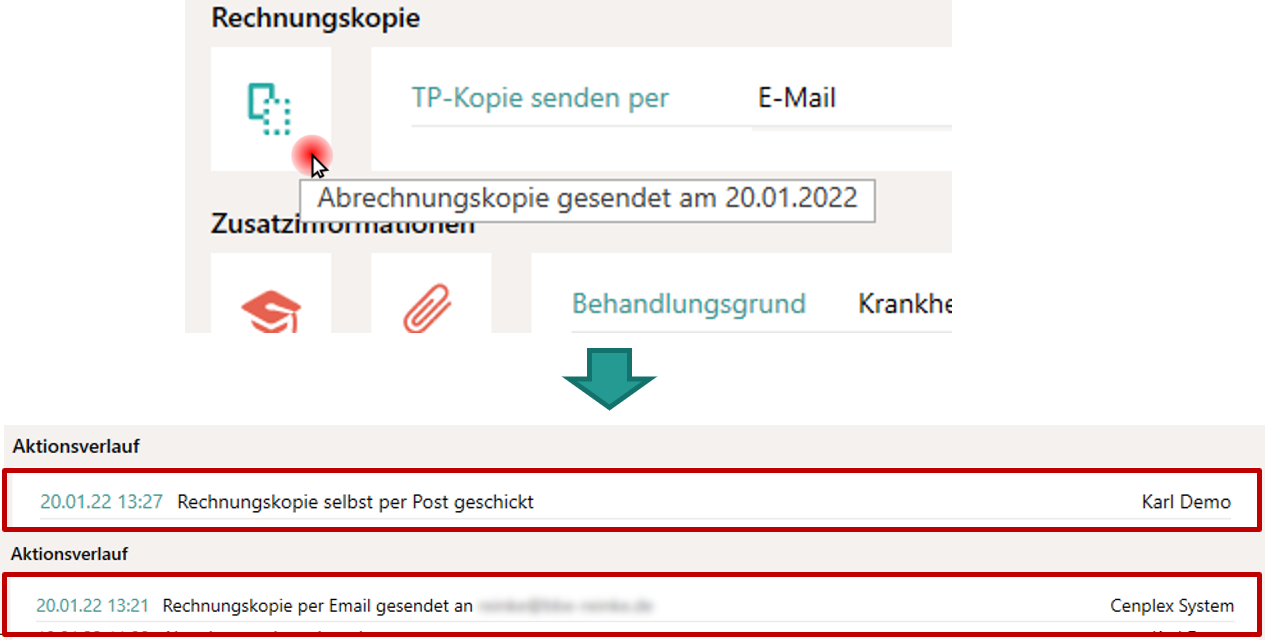Select the Rechnungskopie section heading
The width and height of the screenshot is (1265, 640).
pyautogui.click(x=315, y=17)
